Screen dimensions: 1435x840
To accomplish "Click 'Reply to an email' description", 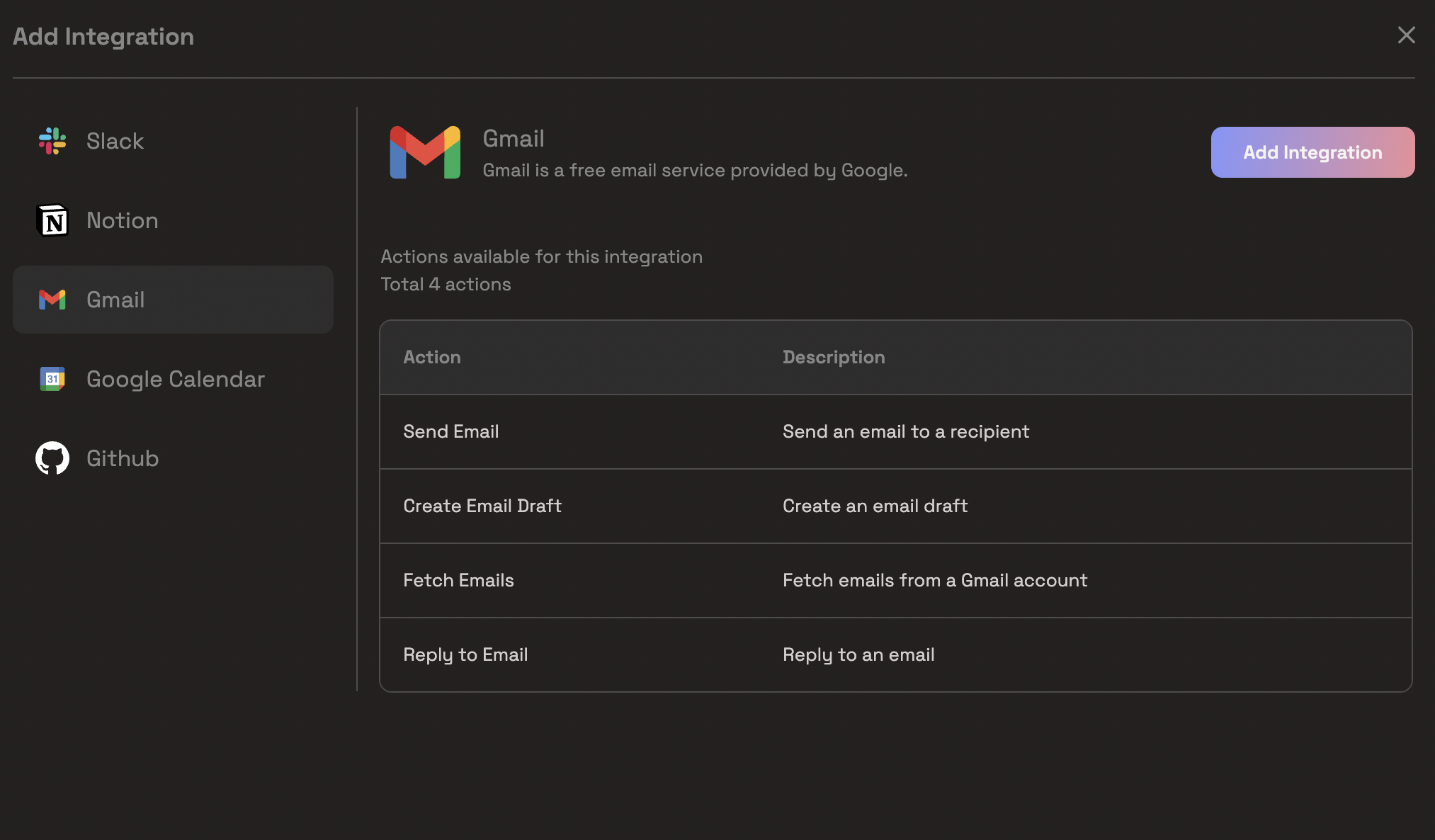I will (858, 654).
